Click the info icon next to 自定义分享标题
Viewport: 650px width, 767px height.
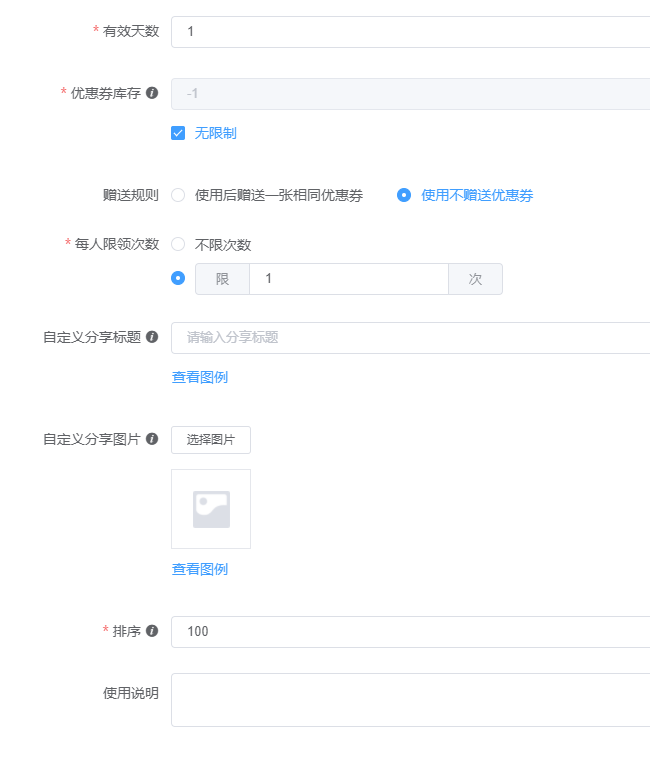pyautogui.click(x=152, y=337)
